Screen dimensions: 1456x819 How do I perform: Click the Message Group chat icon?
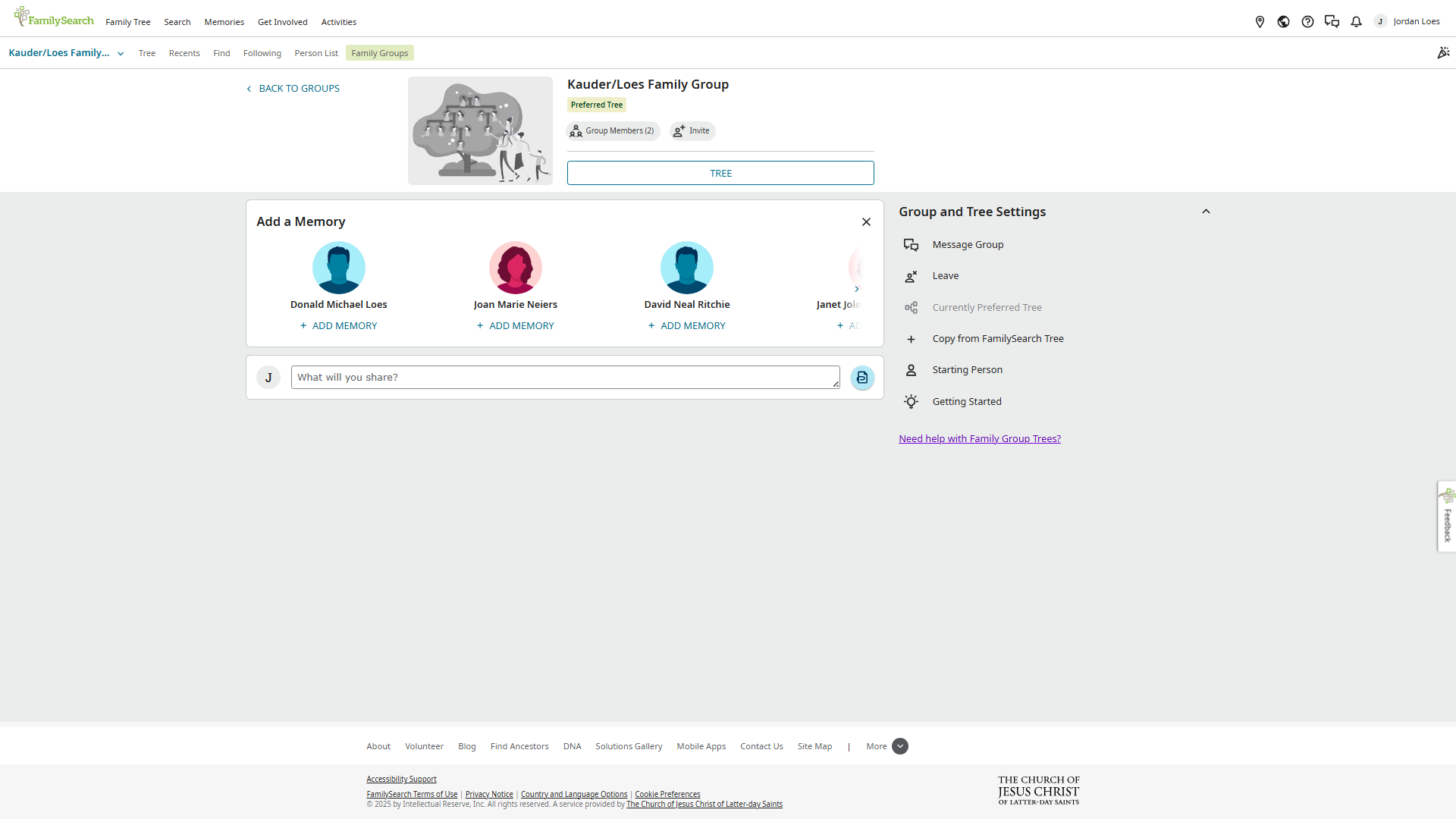[911, 245]
